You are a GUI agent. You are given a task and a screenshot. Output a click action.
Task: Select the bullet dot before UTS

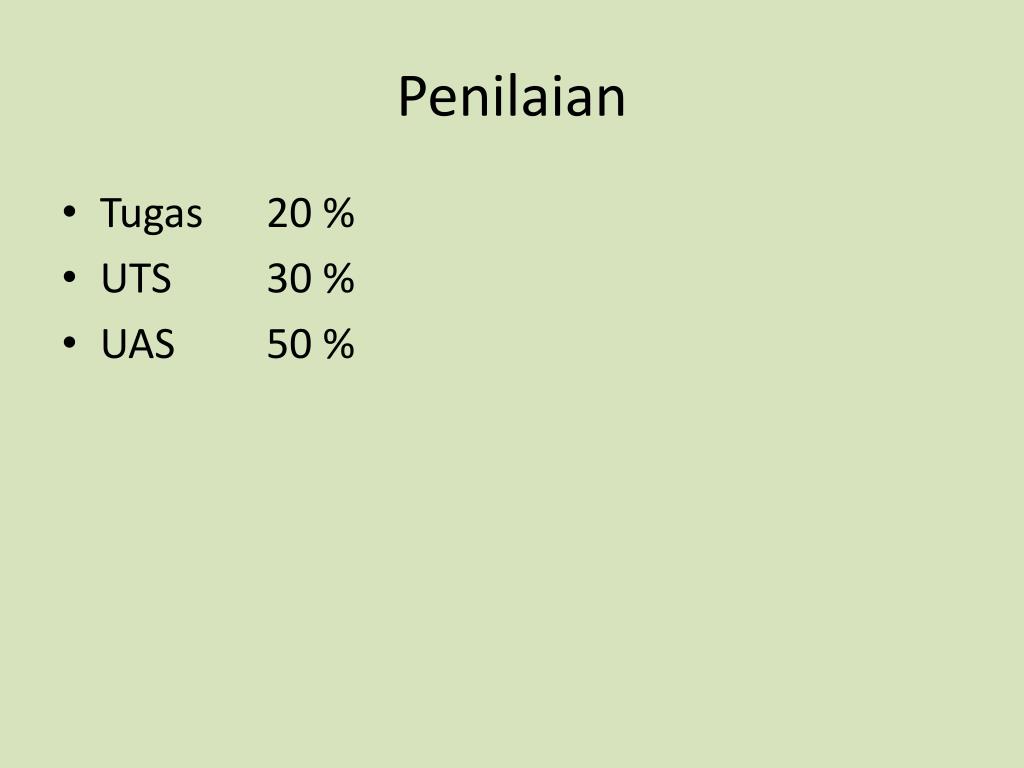(69, 277)
